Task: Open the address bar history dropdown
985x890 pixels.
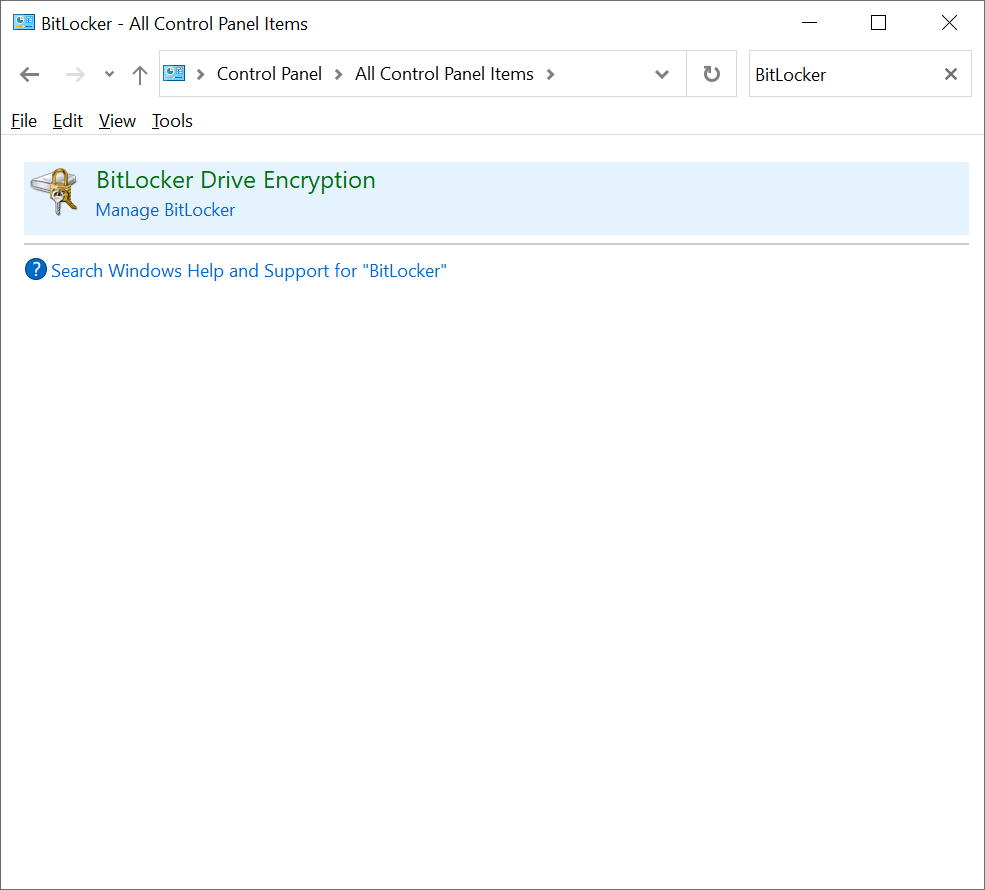Action: pyautogui.click(x=661, y=74)
